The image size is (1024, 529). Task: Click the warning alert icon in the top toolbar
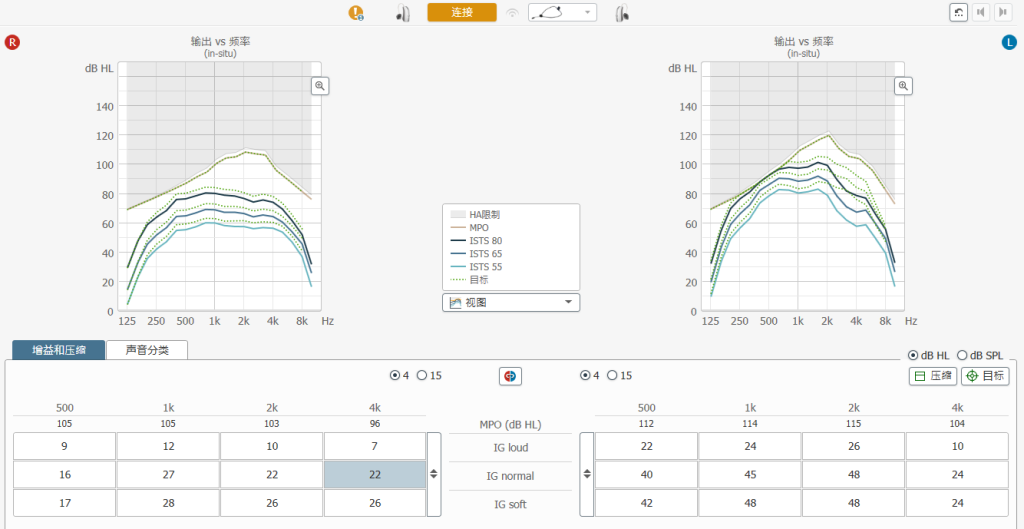356,13
